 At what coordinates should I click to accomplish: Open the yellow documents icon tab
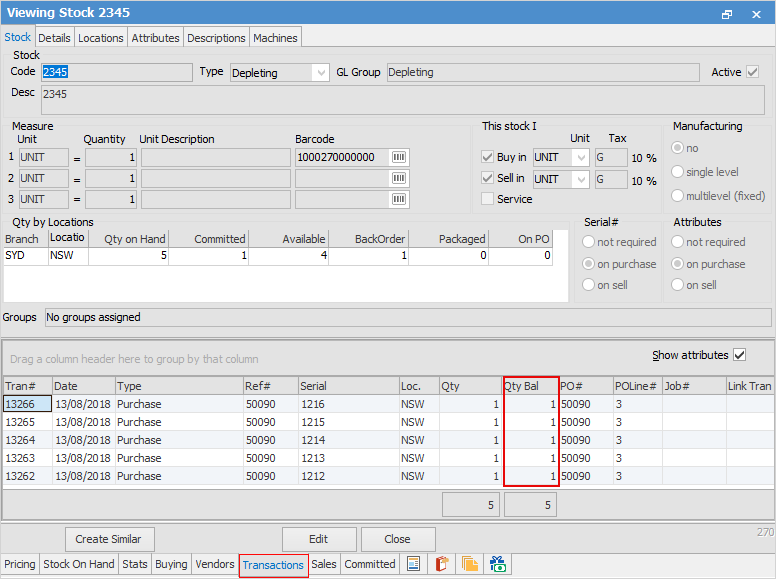point(470,565)
